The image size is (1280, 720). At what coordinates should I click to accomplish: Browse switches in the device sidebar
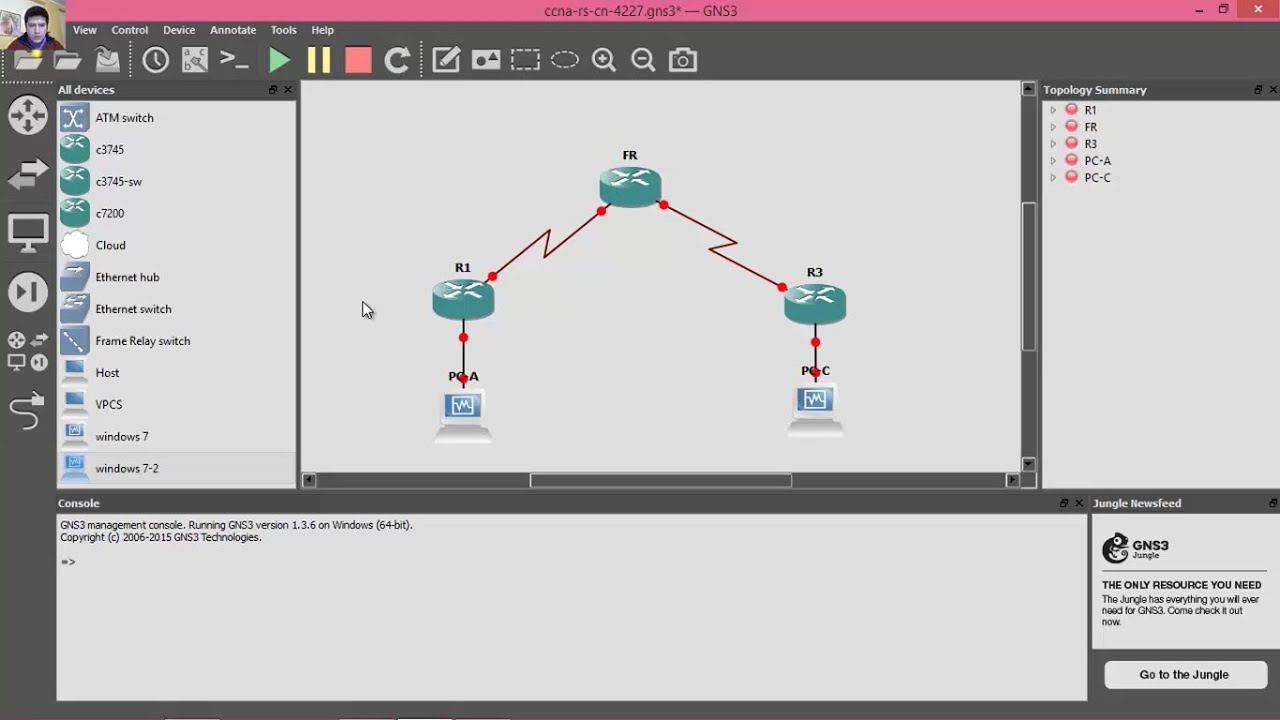(x=28, y=174)
